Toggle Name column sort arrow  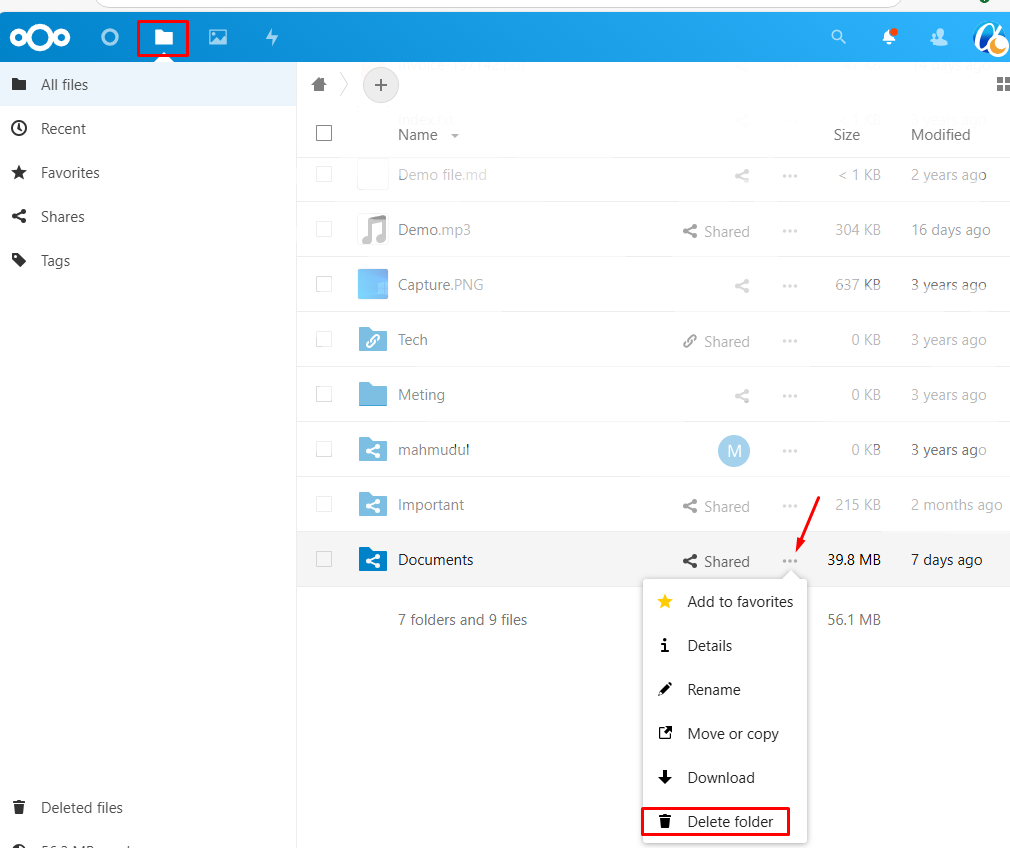455,136
